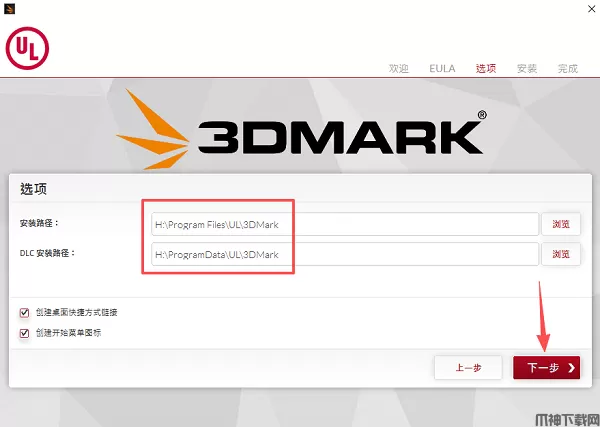The image size is (600, 427).
Task: Click the UL logo in header
Action: point(27,48)
